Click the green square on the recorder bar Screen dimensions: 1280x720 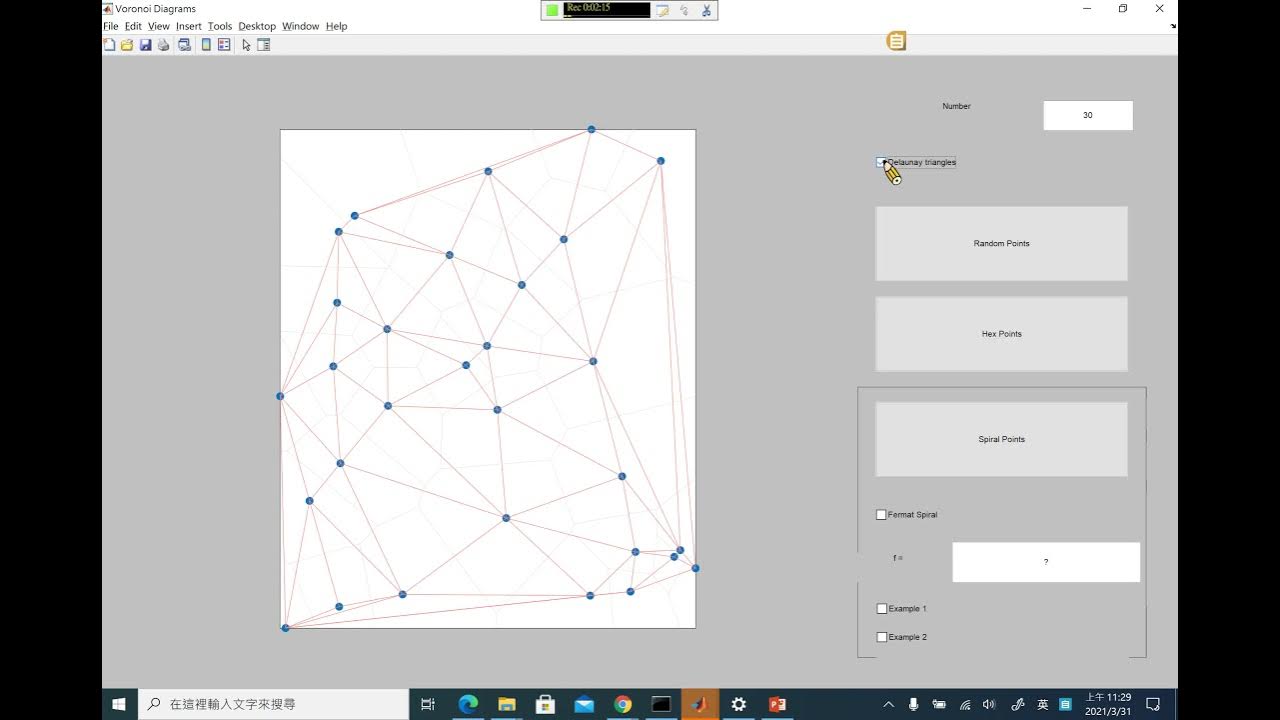coord(552,10)
